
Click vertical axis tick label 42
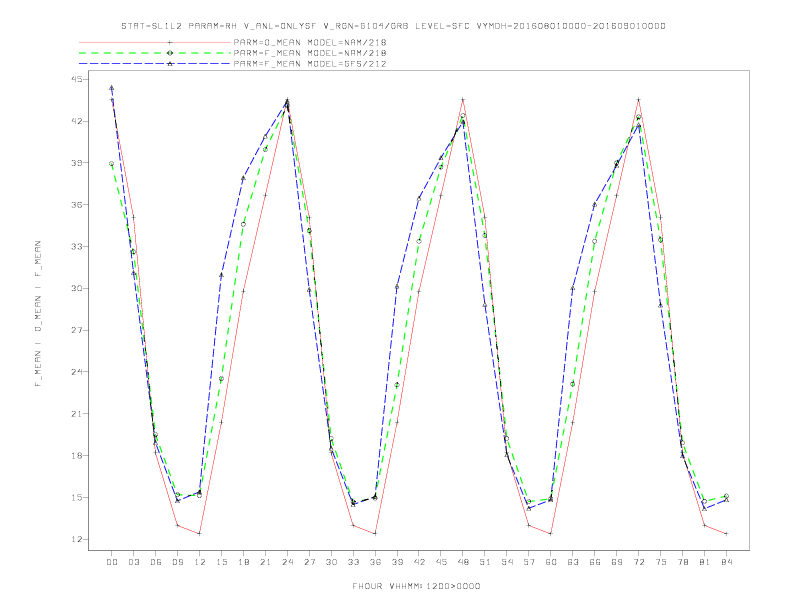[x=77, y=121]
